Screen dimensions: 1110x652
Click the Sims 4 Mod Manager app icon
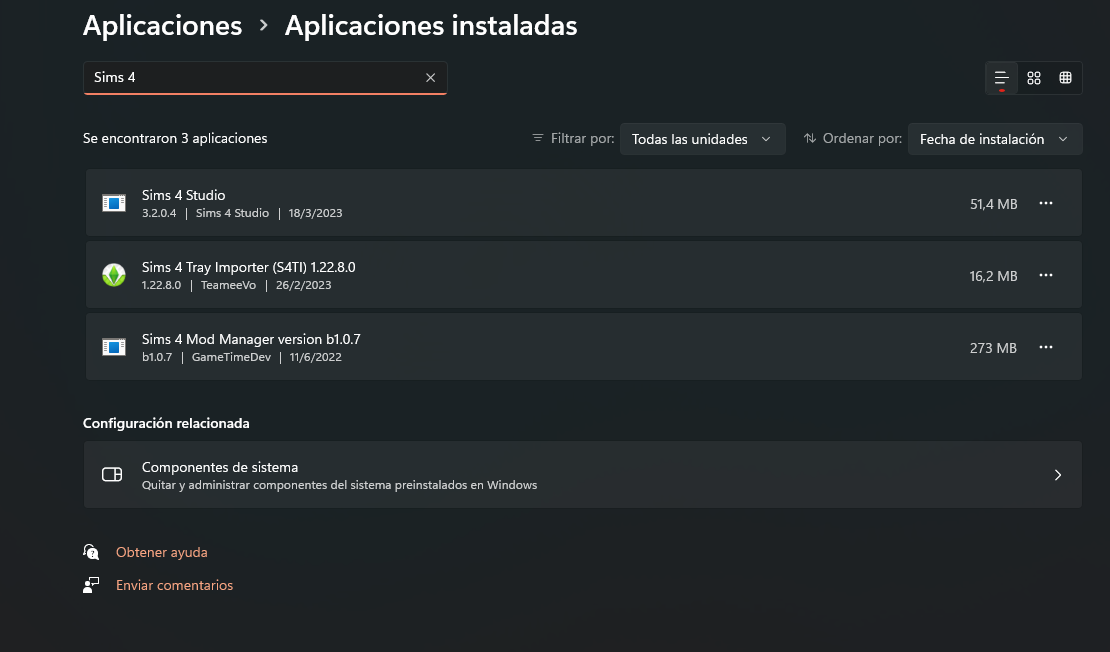tap(113, 347)
